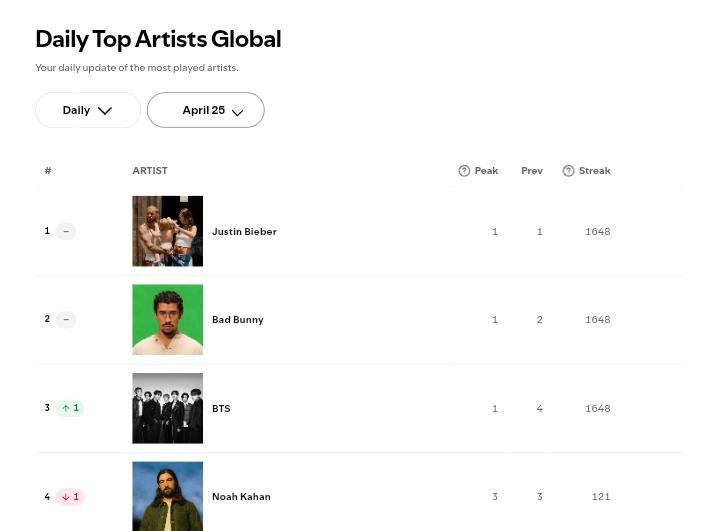Open Noah Kahan's artist thumbnail
The width and height of the screenshot is (720, 531).
click(x=167, y=495)
